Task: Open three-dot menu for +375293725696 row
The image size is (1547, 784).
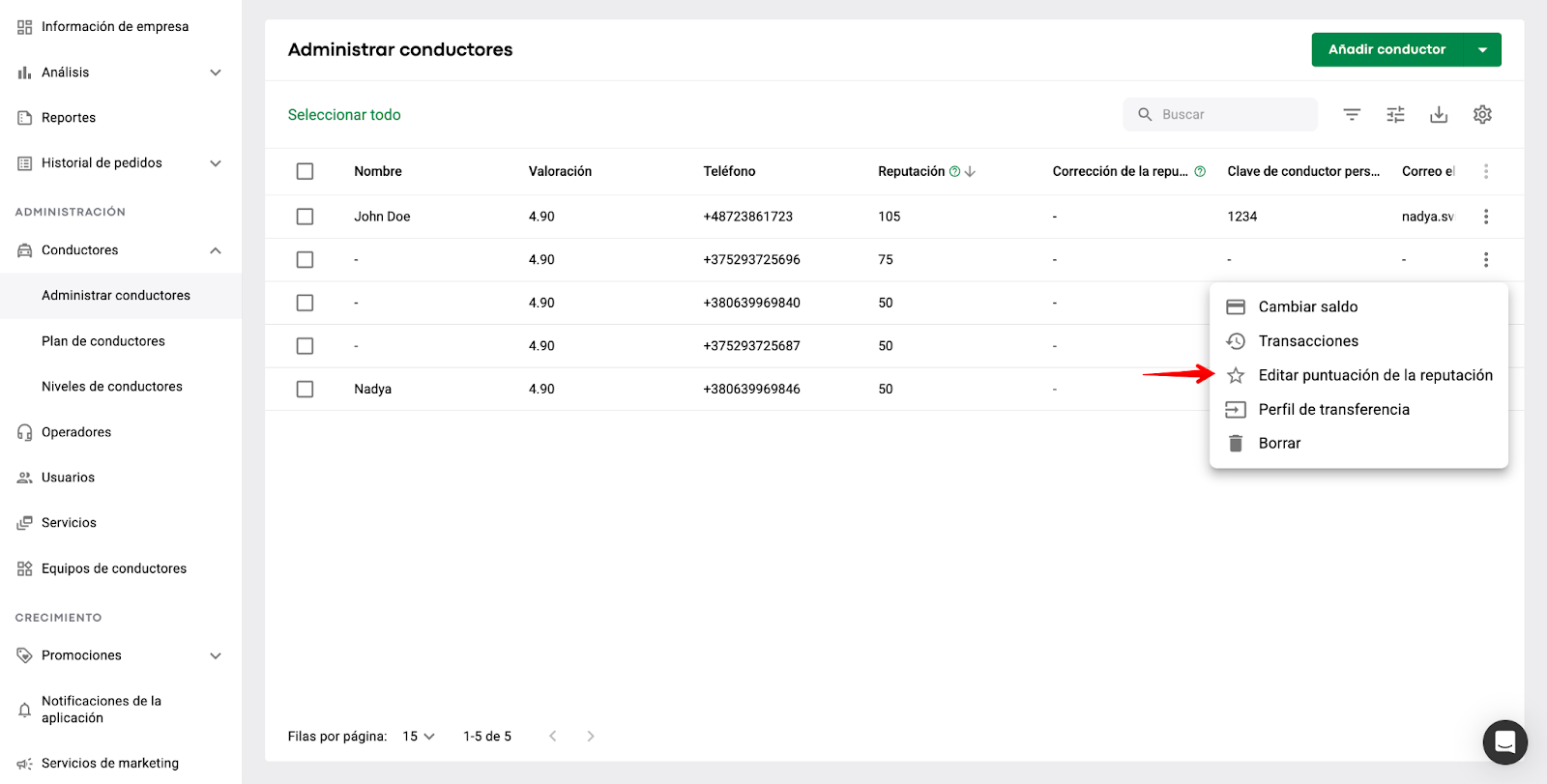Action: point(1486,259)
